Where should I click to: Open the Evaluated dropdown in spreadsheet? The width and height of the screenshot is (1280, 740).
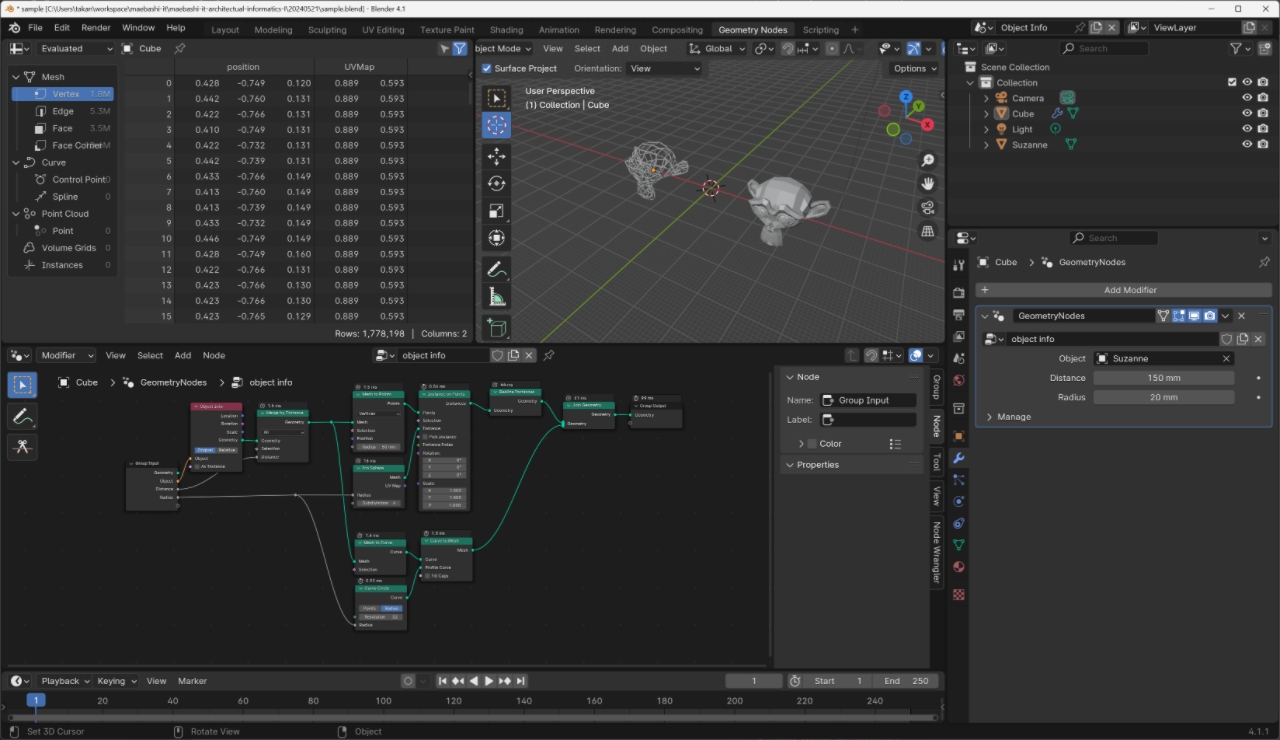click(x=76, y=48)
